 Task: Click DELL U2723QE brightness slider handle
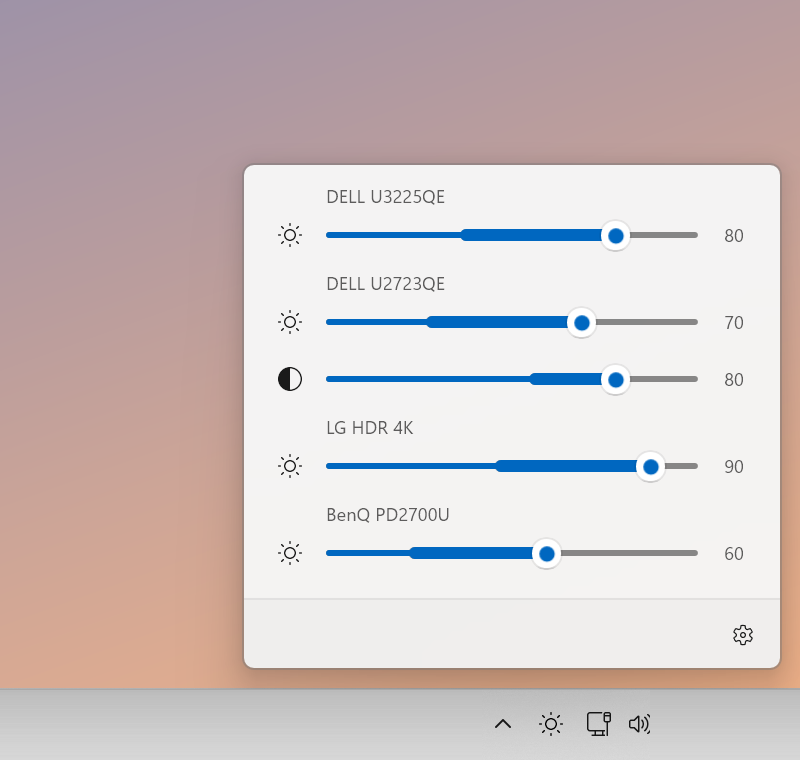582,323
